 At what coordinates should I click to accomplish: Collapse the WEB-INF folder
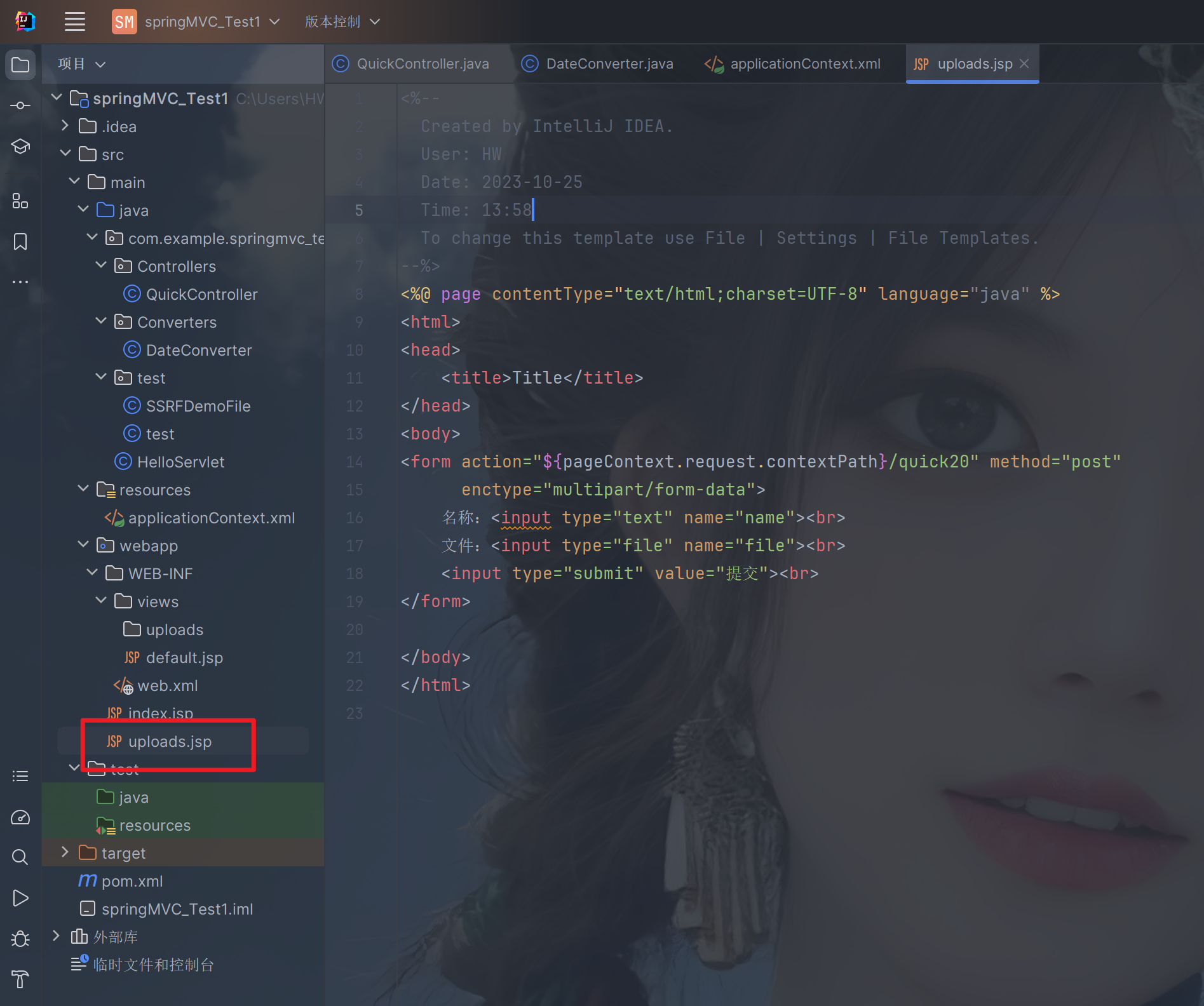click(92, 573)
